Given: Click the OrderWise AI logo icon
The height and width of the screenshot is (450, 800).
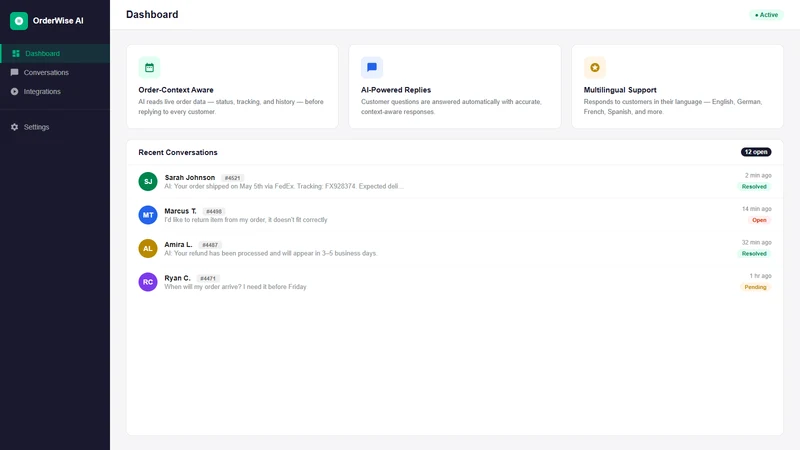Looking at the screenshot, I should (19, 21).
